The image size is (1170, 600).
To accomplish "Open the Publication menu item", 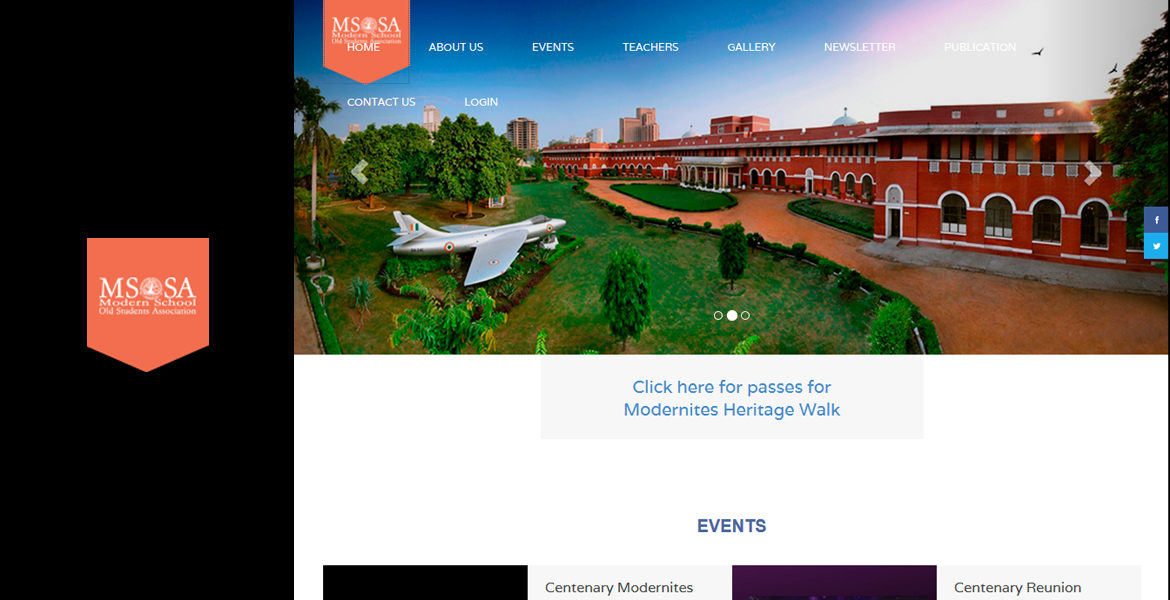I will point(980,47).
